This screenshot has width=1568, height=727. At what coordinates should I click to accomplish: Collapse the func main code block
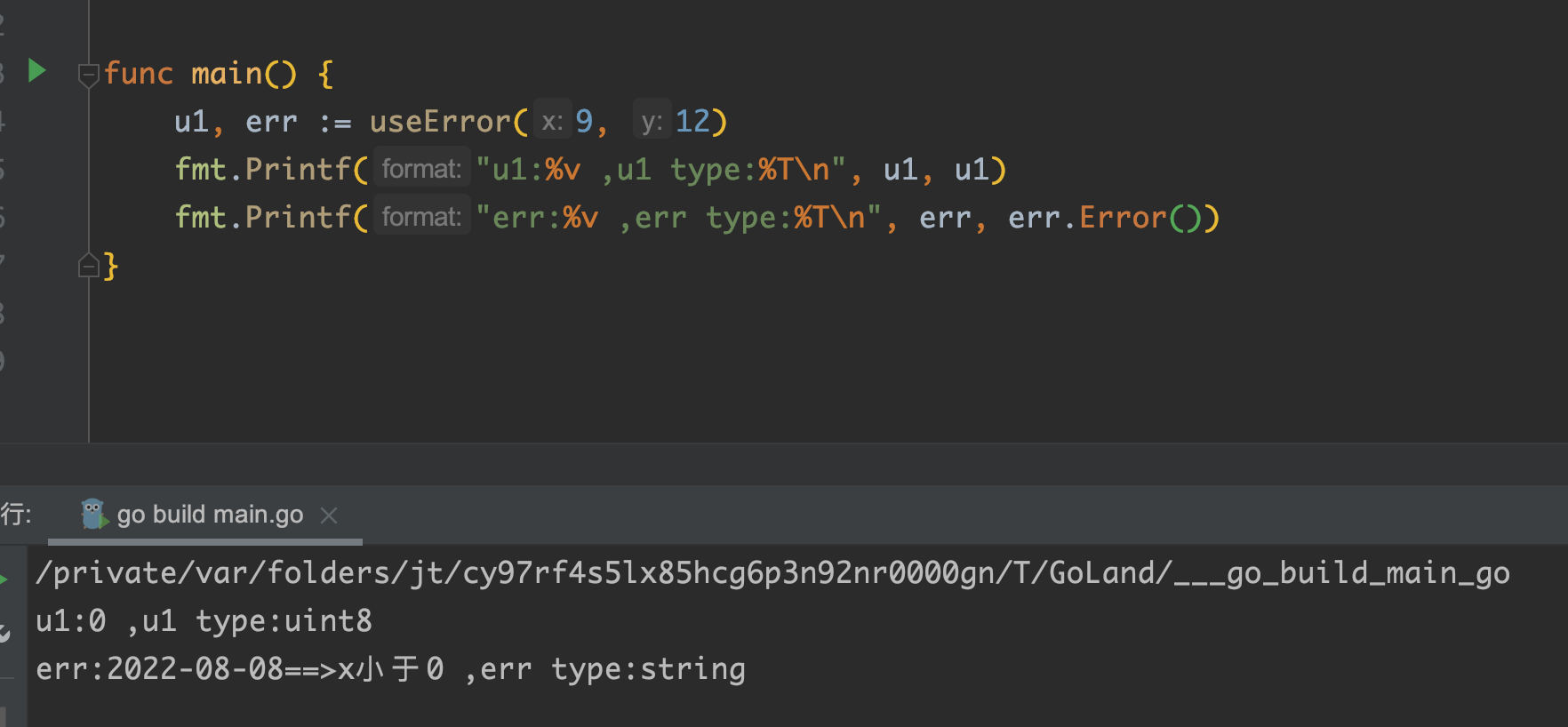(x=88, y=75)
